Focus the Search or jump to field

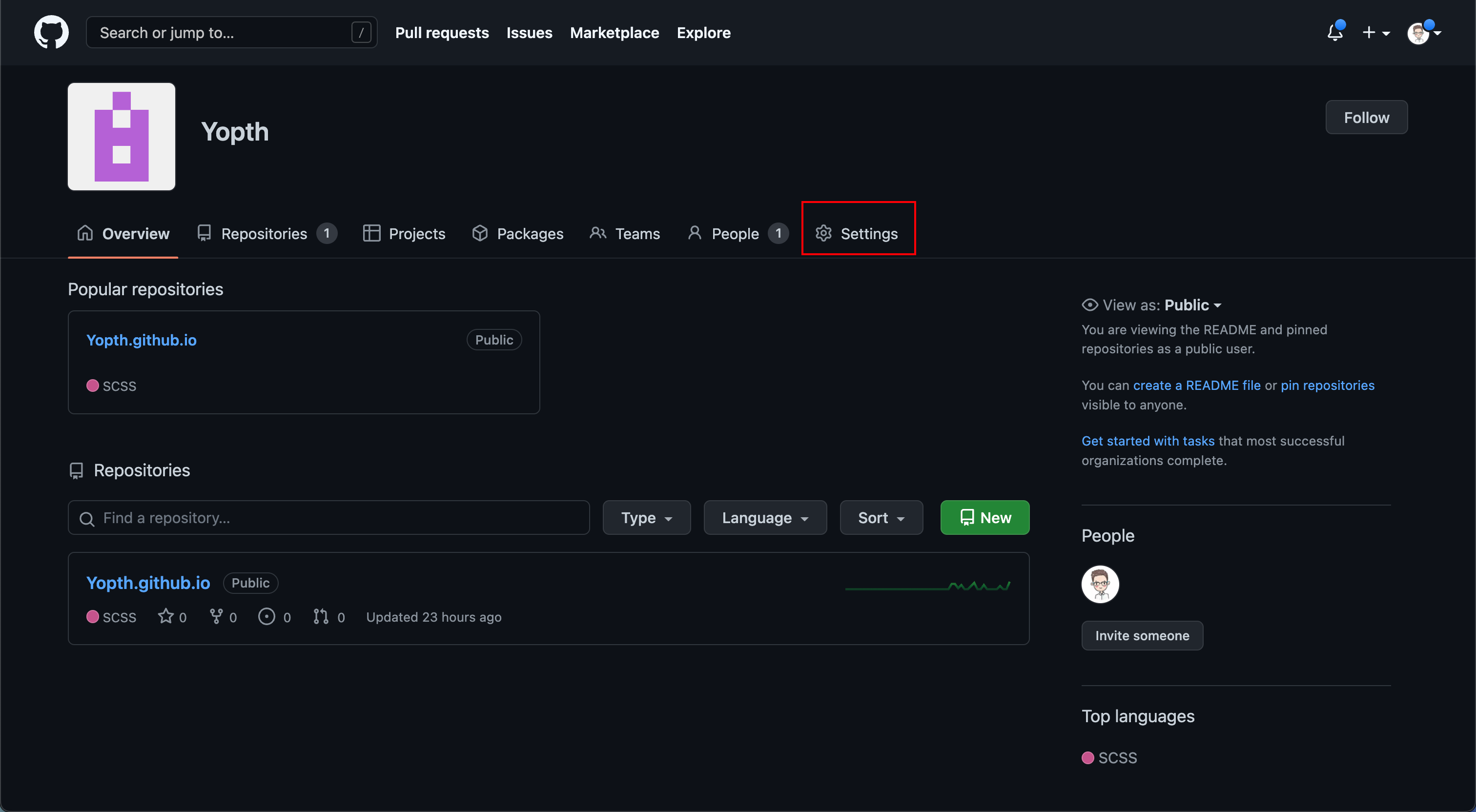(231, 33)
